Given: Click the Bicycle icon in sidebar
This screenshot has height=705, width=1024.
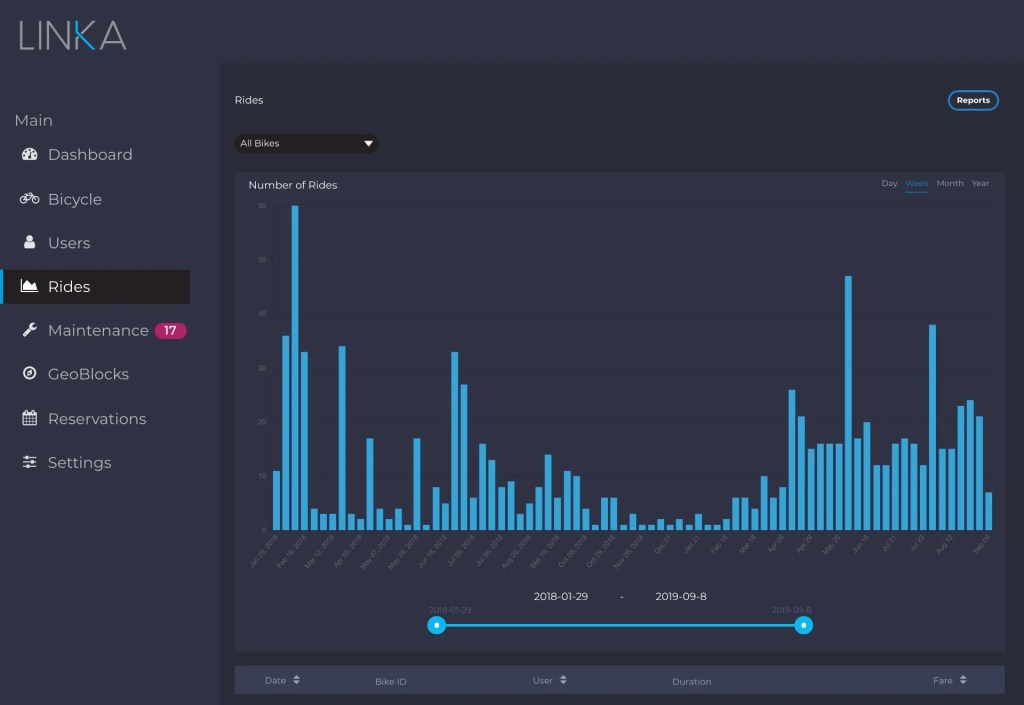Looking at the screenshot, I should 29,199.
